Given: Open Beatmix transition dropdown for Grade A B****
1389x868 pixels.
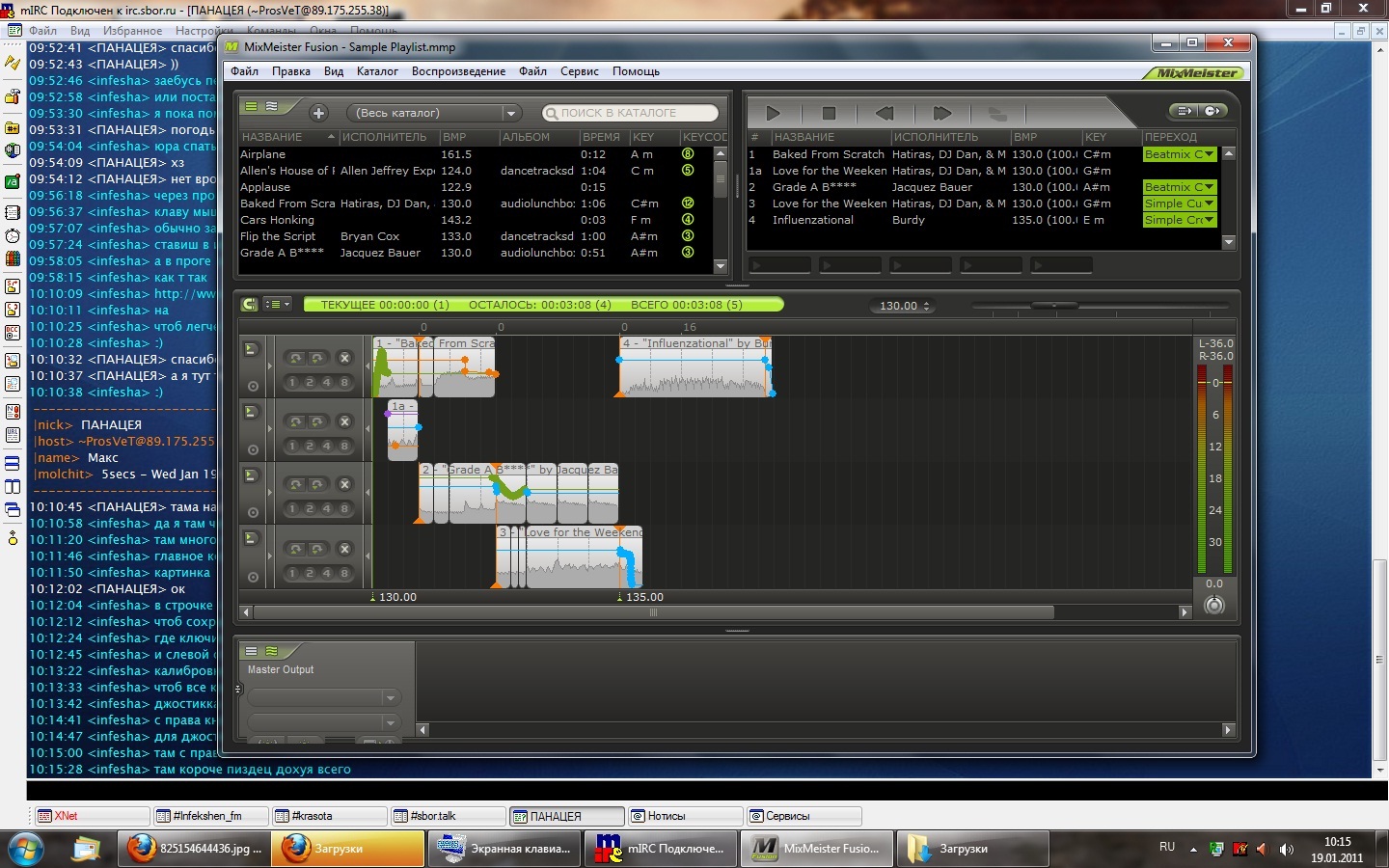Looking at the screenshot, I should coord(1179,187).
